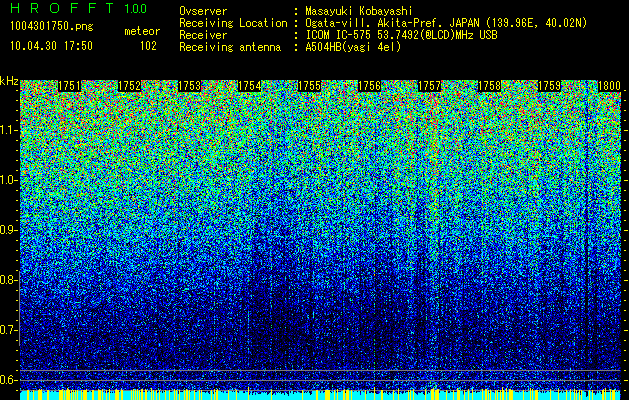Click the Receiving Location label
This screenshot has width=629, height=400.
click(233, 23)
